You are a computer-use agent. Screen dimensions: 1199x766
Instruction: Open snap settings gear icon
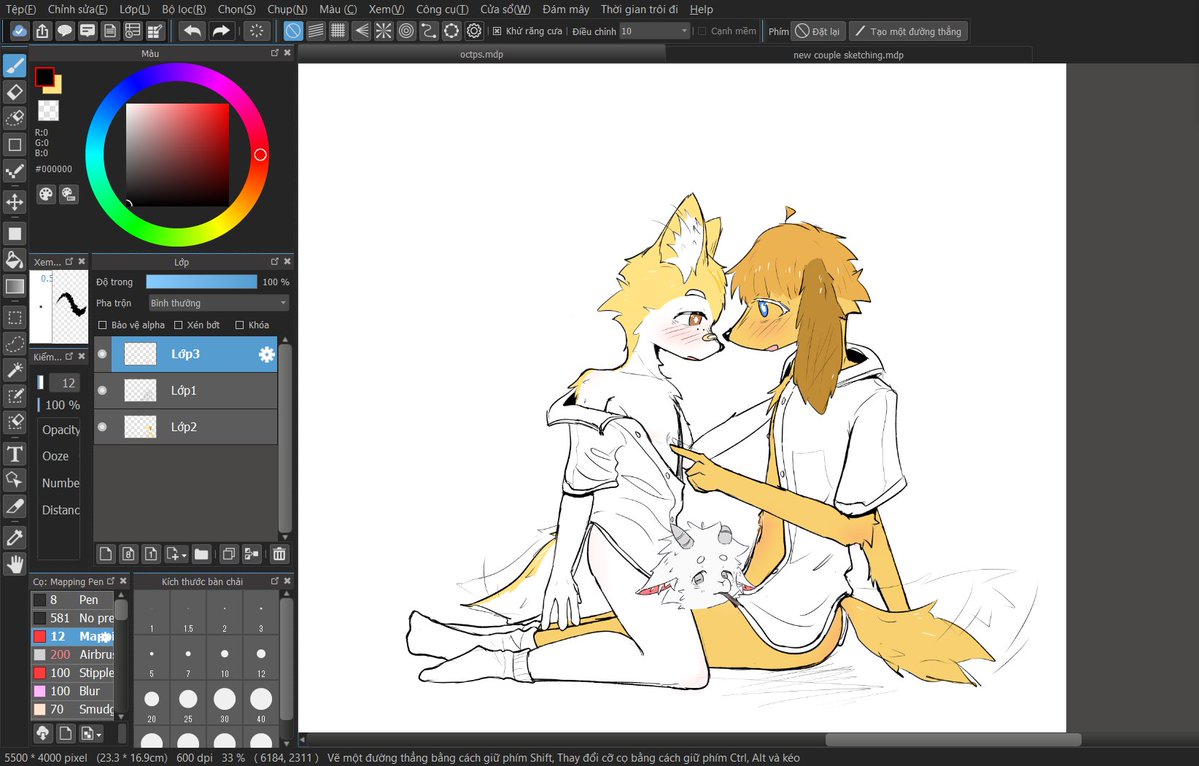pyautogui.click(x=474, y=31)
